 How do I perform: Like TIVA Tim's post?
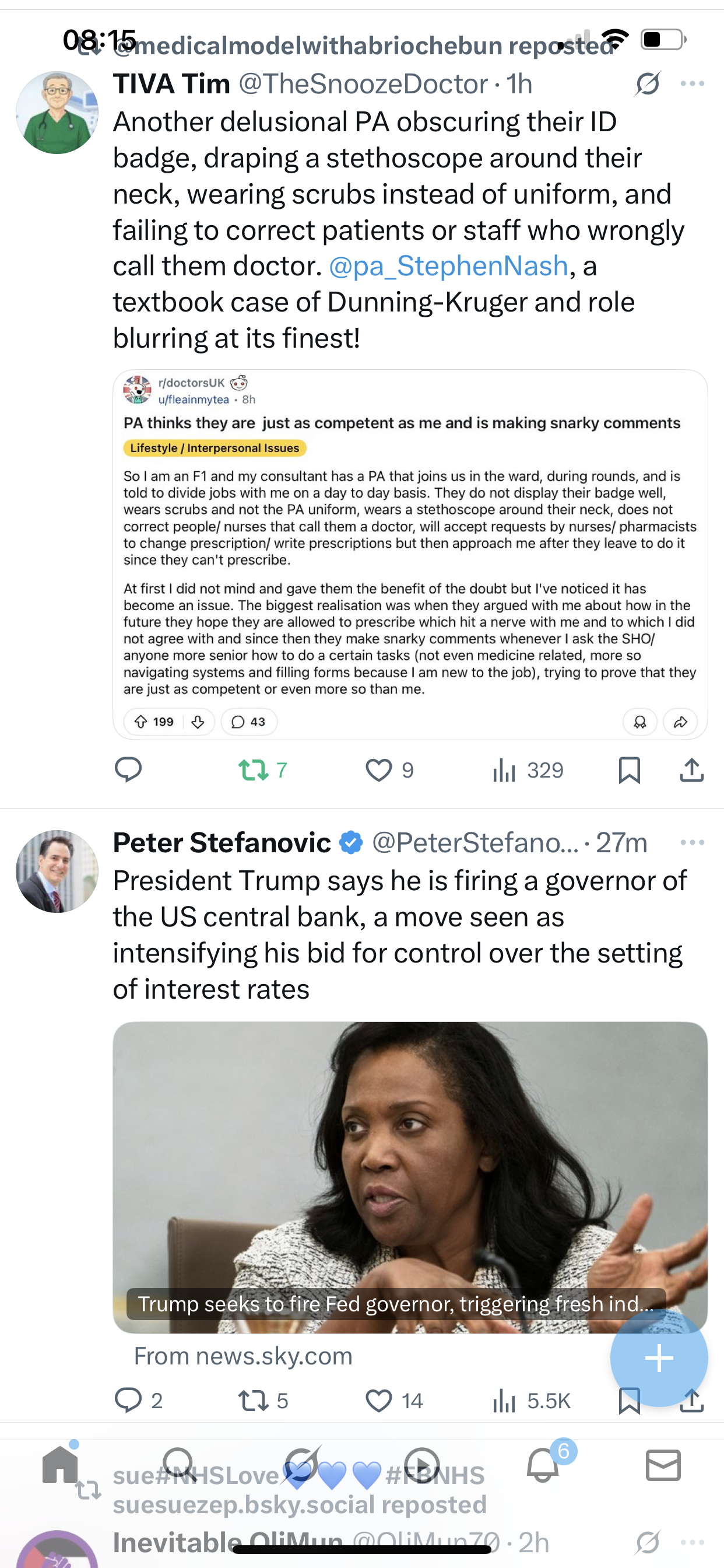[x=378, y=770]
